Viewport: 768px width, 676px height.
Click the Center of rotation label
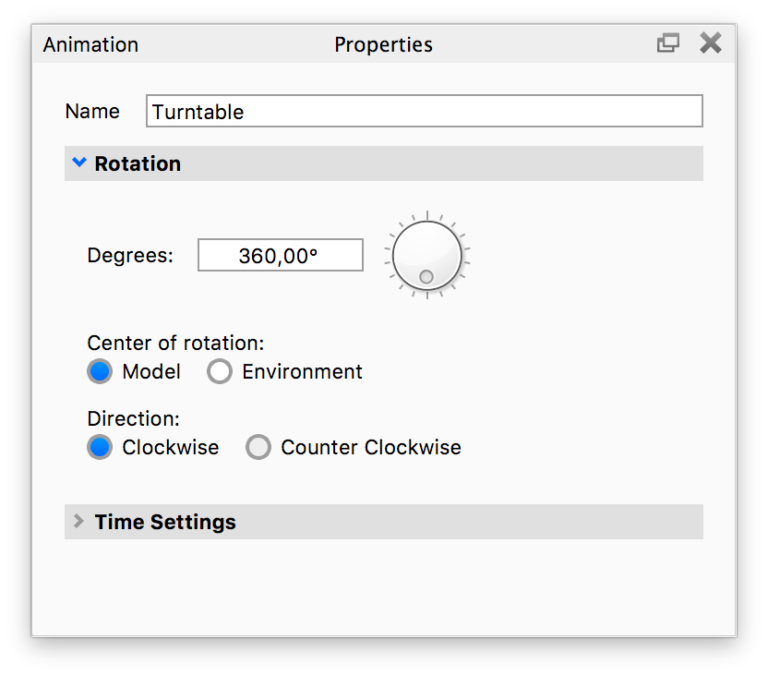pos(176,343)
